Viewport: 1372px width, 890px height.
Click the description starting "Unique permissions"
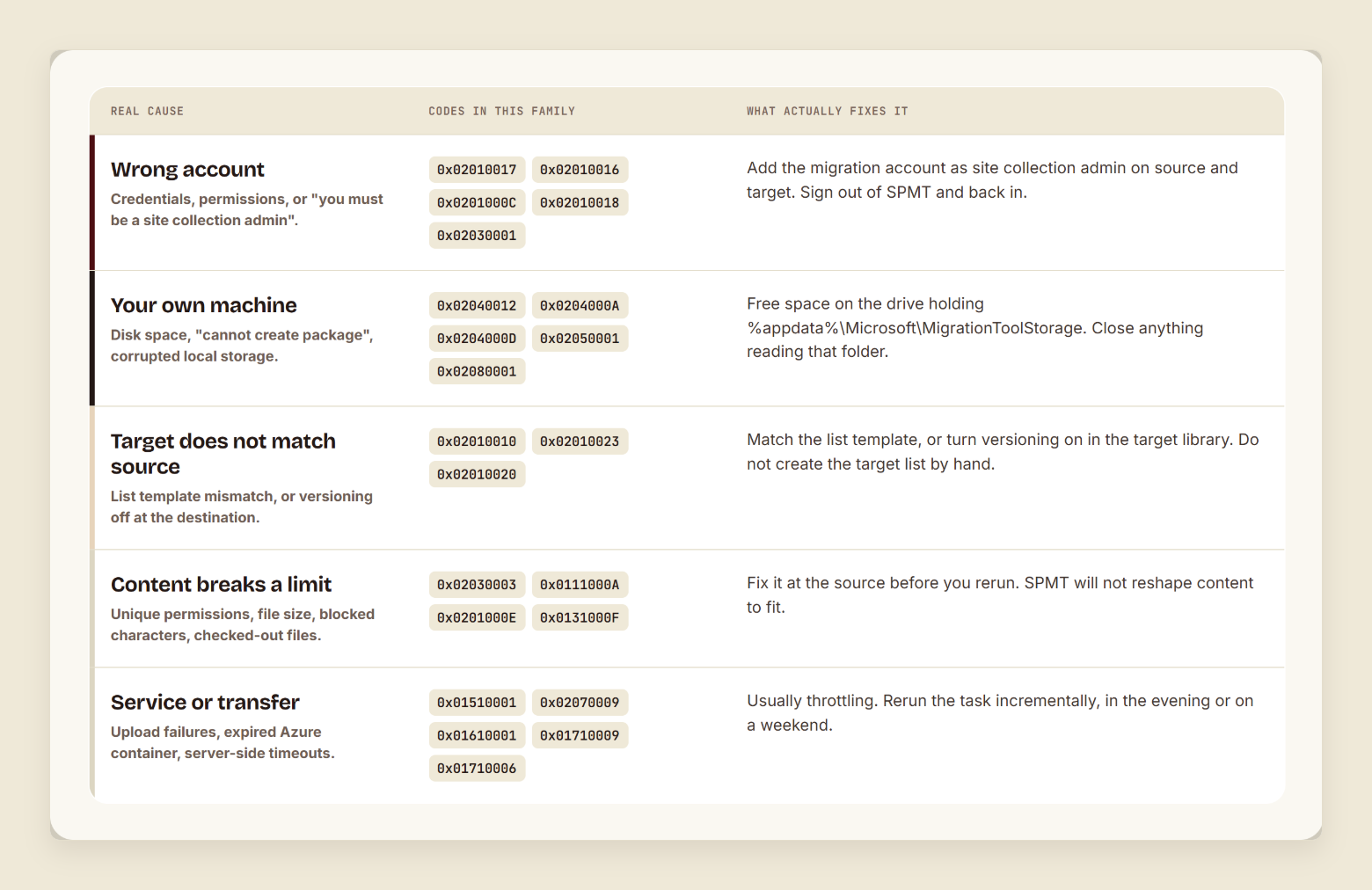click(x=243, y=625)
